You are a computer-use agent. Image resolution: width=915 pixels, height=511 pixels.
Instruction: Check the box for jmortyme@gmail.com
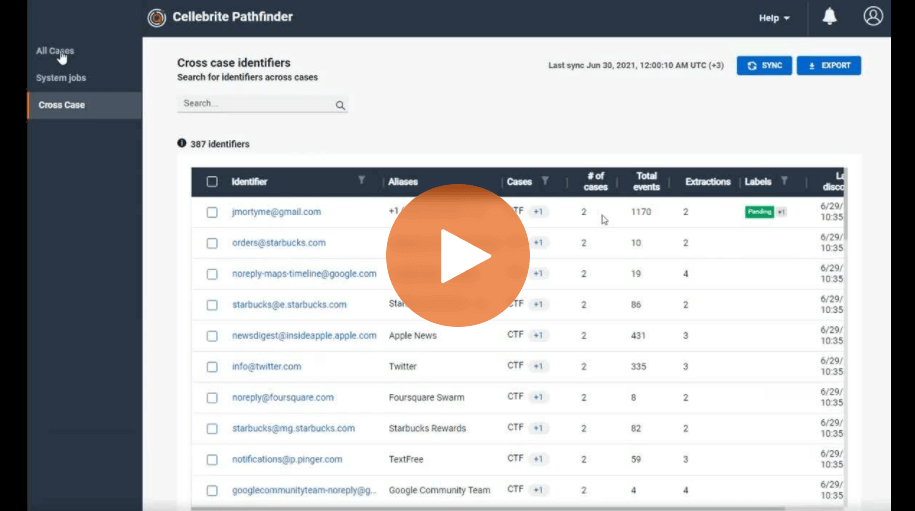click(x=212, y=212)
